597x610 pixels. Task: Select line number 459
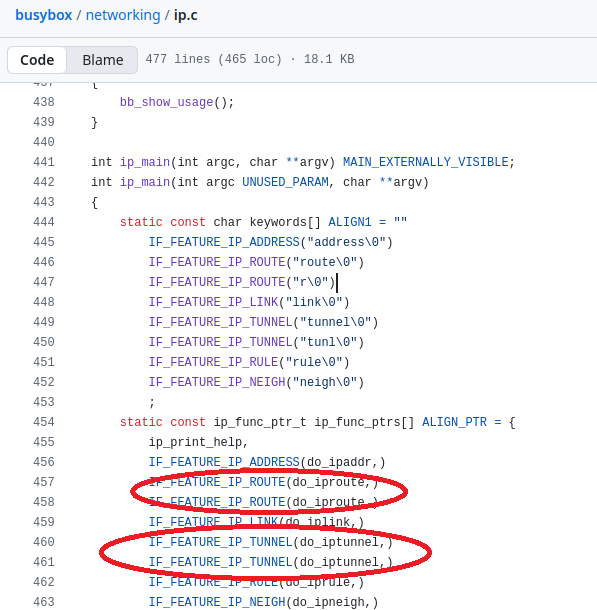tap(44, 522)
